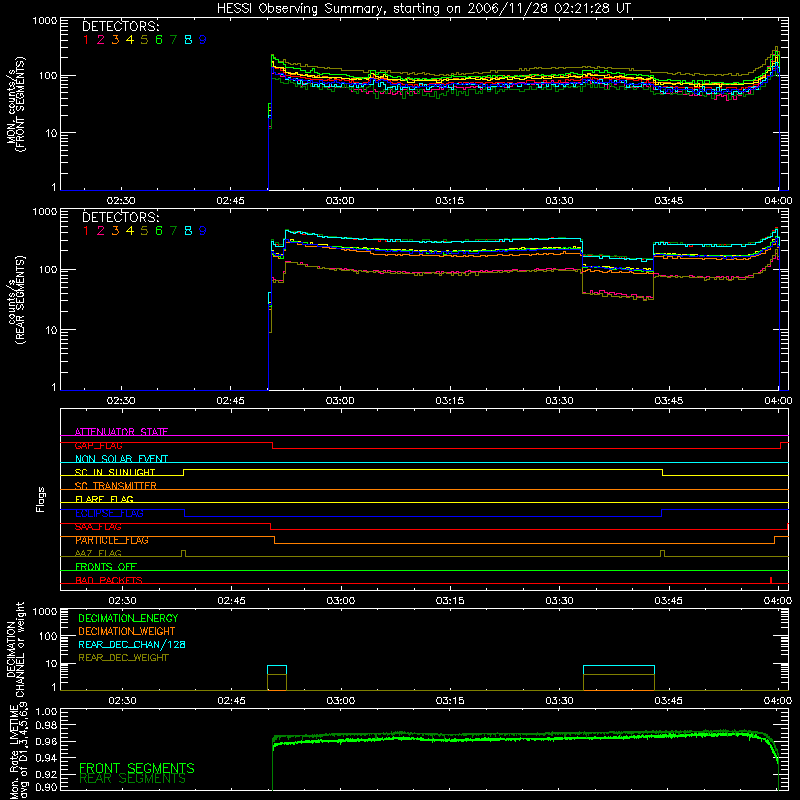Click the 'BAD_PACKETS' flag label
Viewport: 800px width, 800px height.
[x=109, y=580]
